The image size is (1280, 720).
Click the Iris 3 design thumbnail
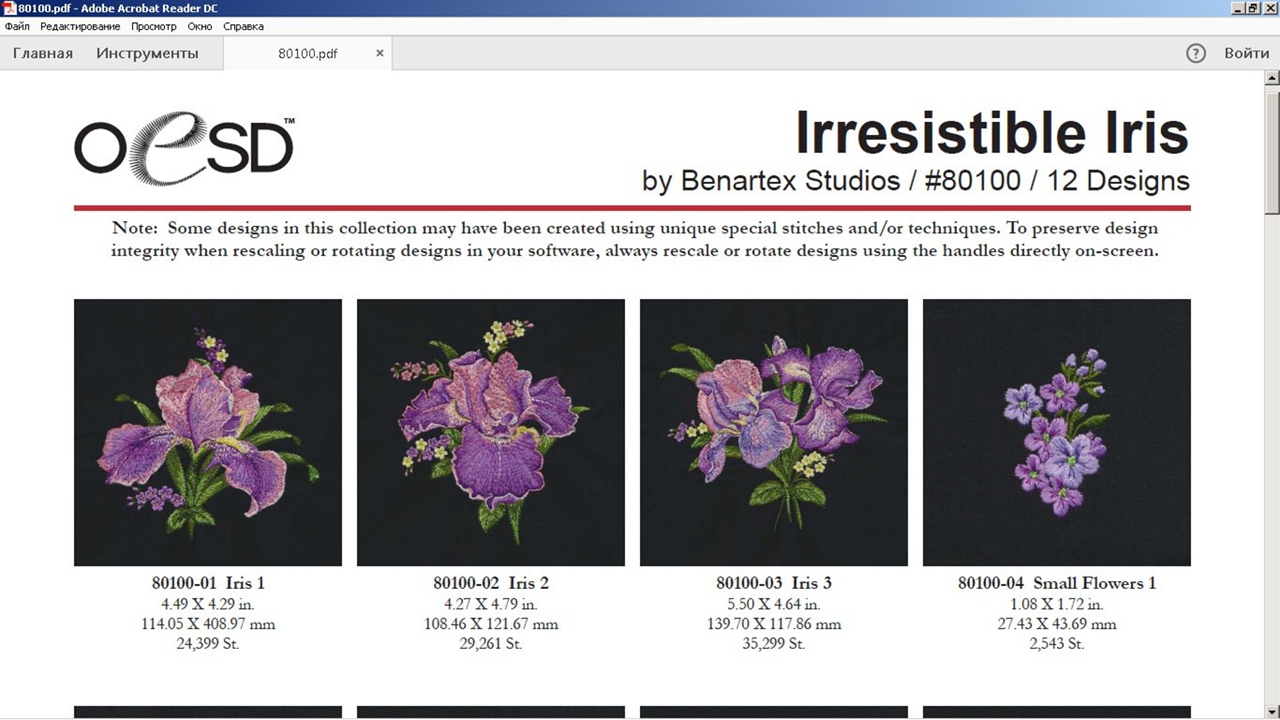[774, 432]
